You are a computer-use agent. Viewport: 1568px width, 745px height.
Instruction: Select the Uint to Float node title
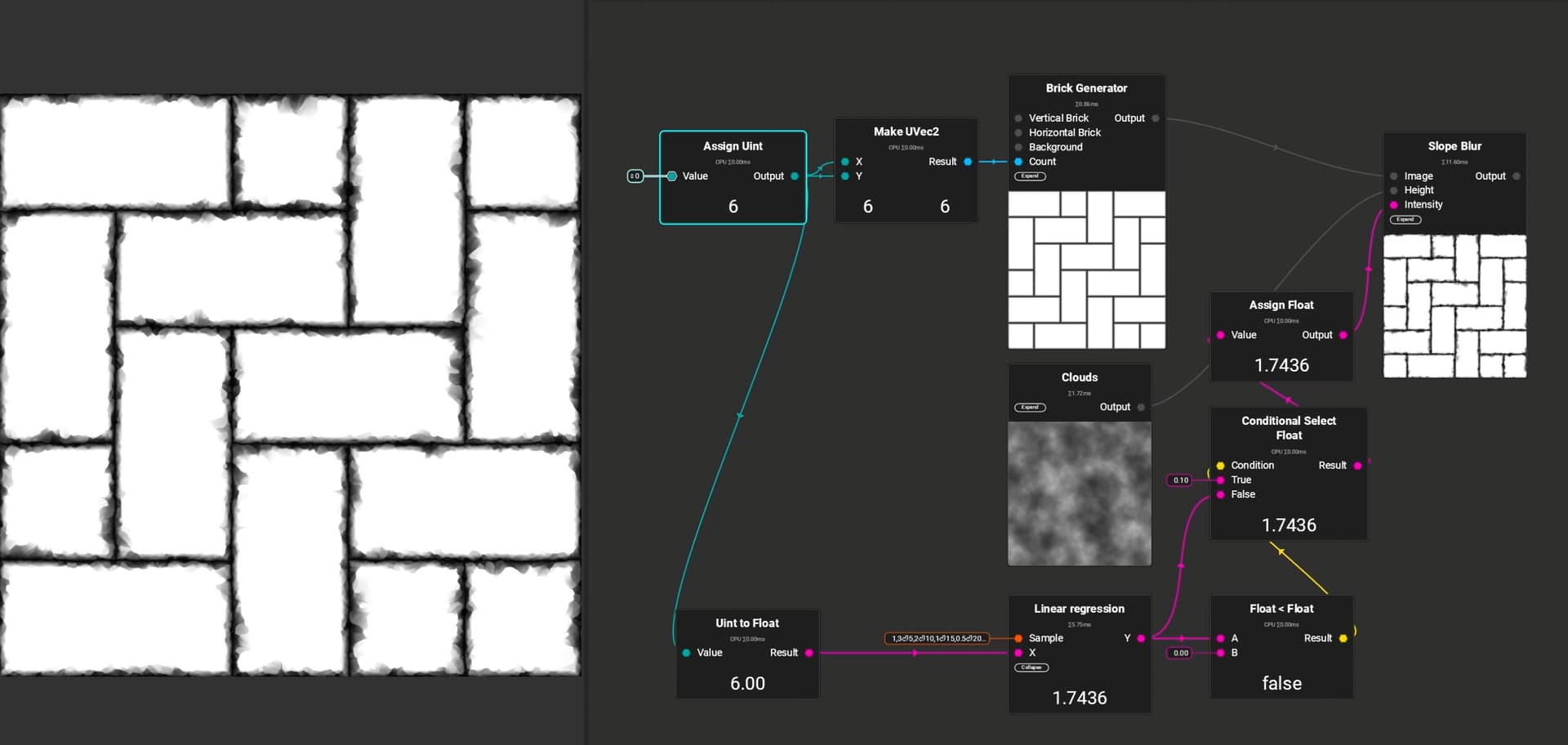[x=746, y=623]
